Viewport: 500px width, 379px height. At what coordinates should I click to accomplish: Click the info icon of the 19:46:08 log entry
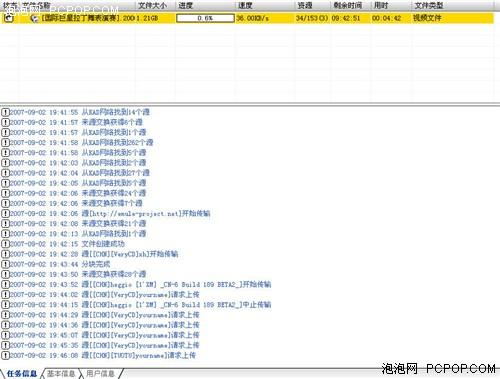pos(5,355)
